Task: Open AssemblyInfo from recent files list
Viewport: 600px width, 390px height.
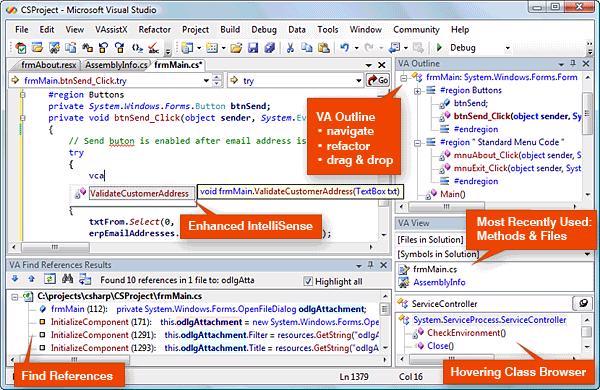Action: (439, 282)
